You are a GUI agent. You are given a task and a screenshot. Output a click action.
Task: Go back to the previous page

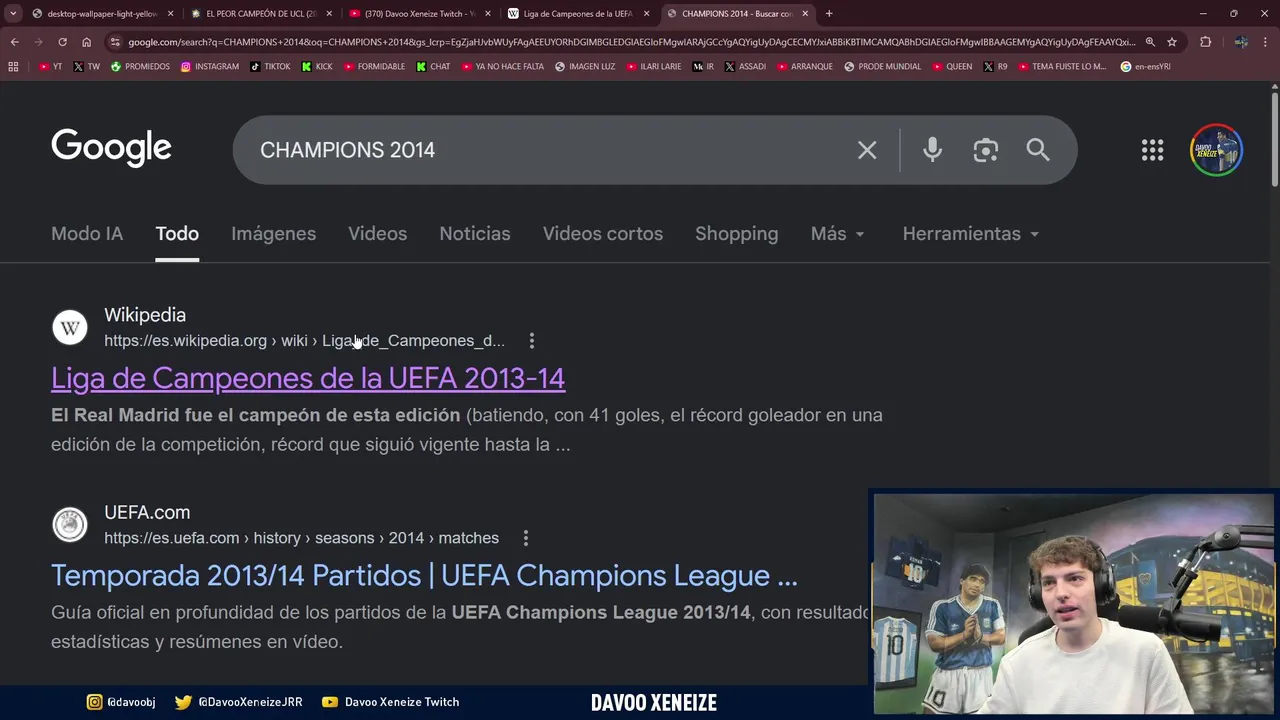click(x=14, y=42)
